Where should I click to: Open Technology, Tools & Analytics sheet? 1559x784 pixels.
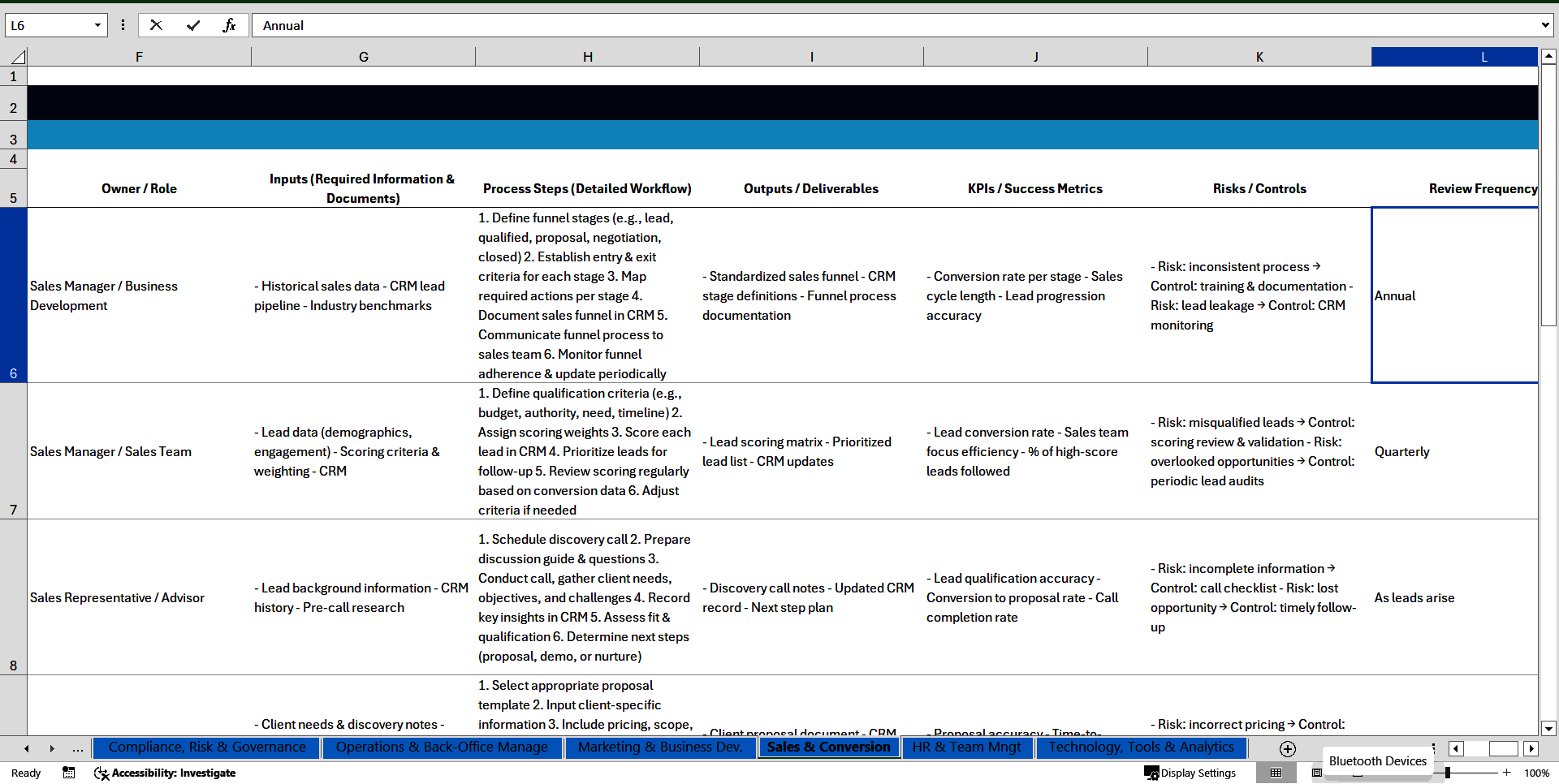(1141, 747)
